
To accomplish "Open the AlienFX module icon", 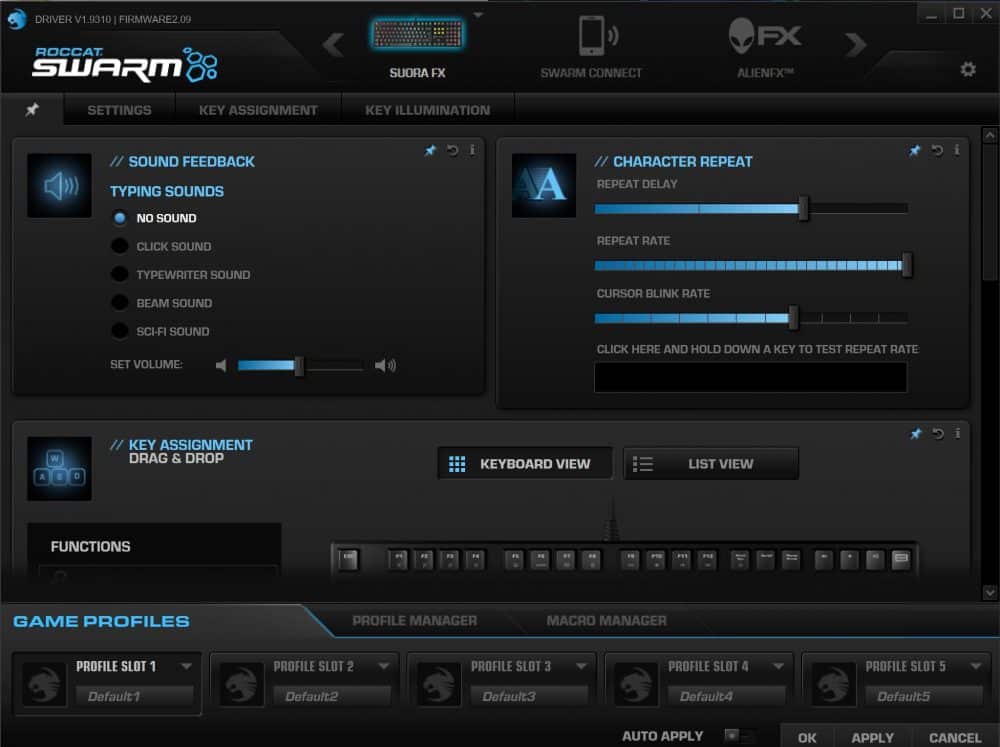I will (x=764, y=36).
